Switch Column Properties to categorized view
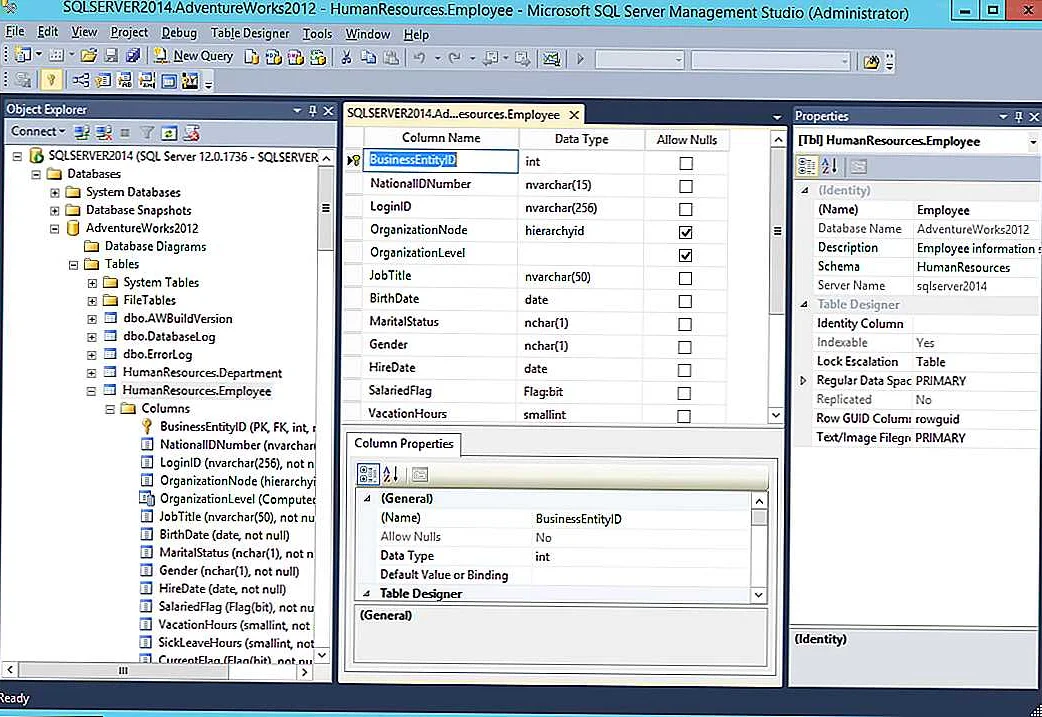The image size is (1042, 717). point(367,474)
